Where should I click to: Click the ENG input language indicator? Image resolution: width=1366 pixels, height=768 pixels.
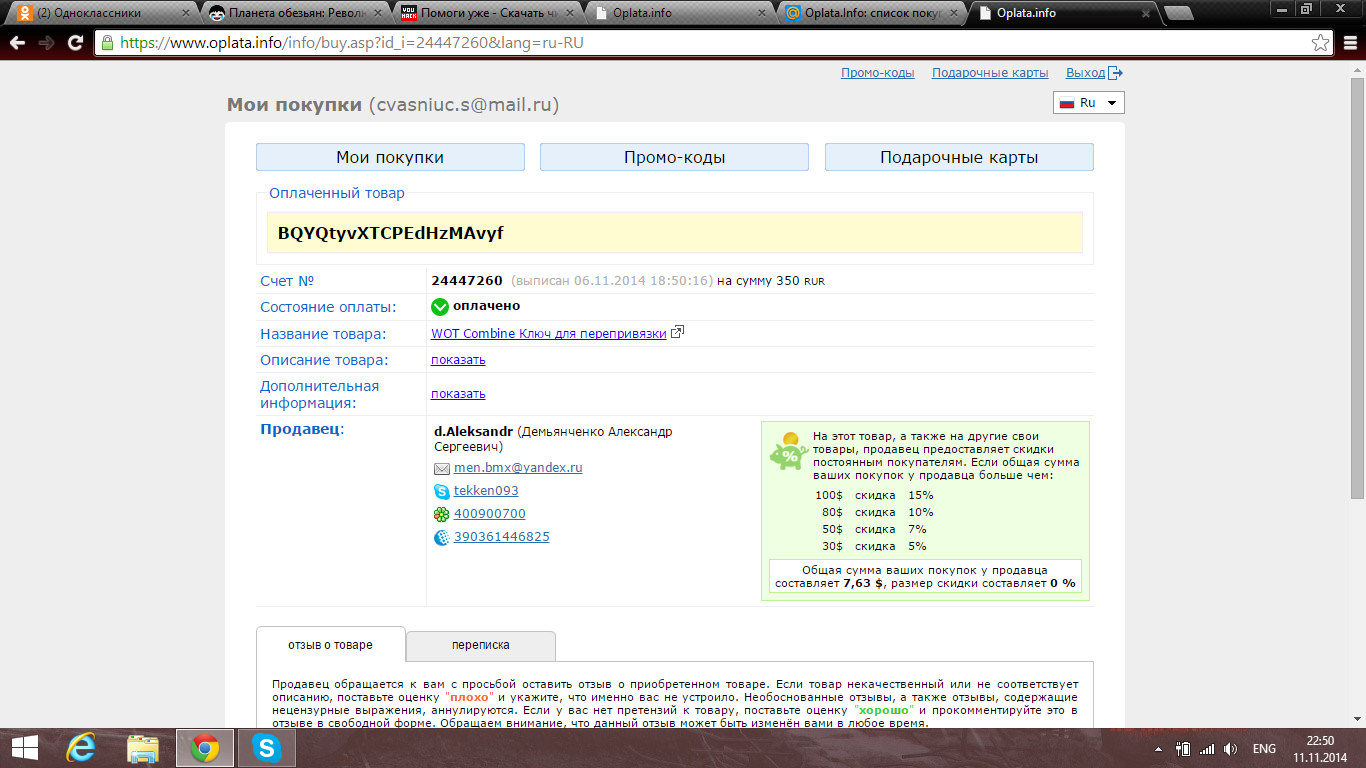pyautogui.click(x=1264, y=749)
